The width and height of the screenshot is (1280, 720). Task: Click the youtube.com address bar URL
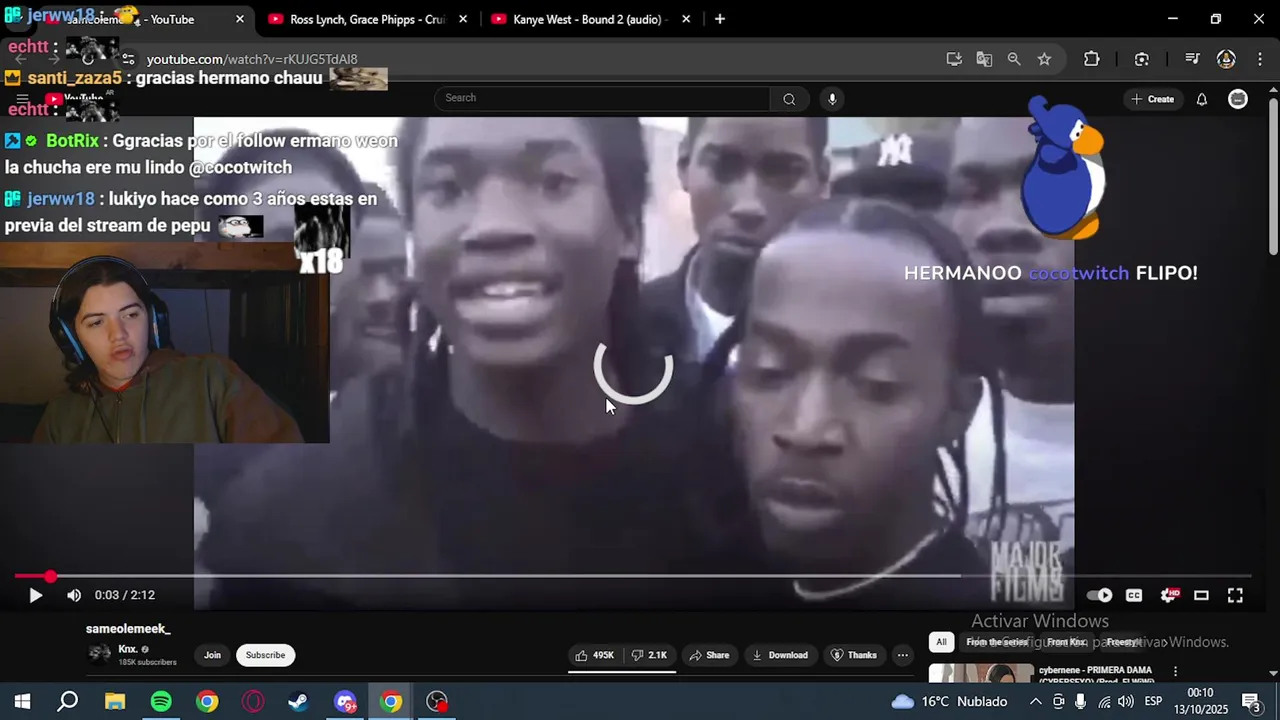[x=252, y=59]
